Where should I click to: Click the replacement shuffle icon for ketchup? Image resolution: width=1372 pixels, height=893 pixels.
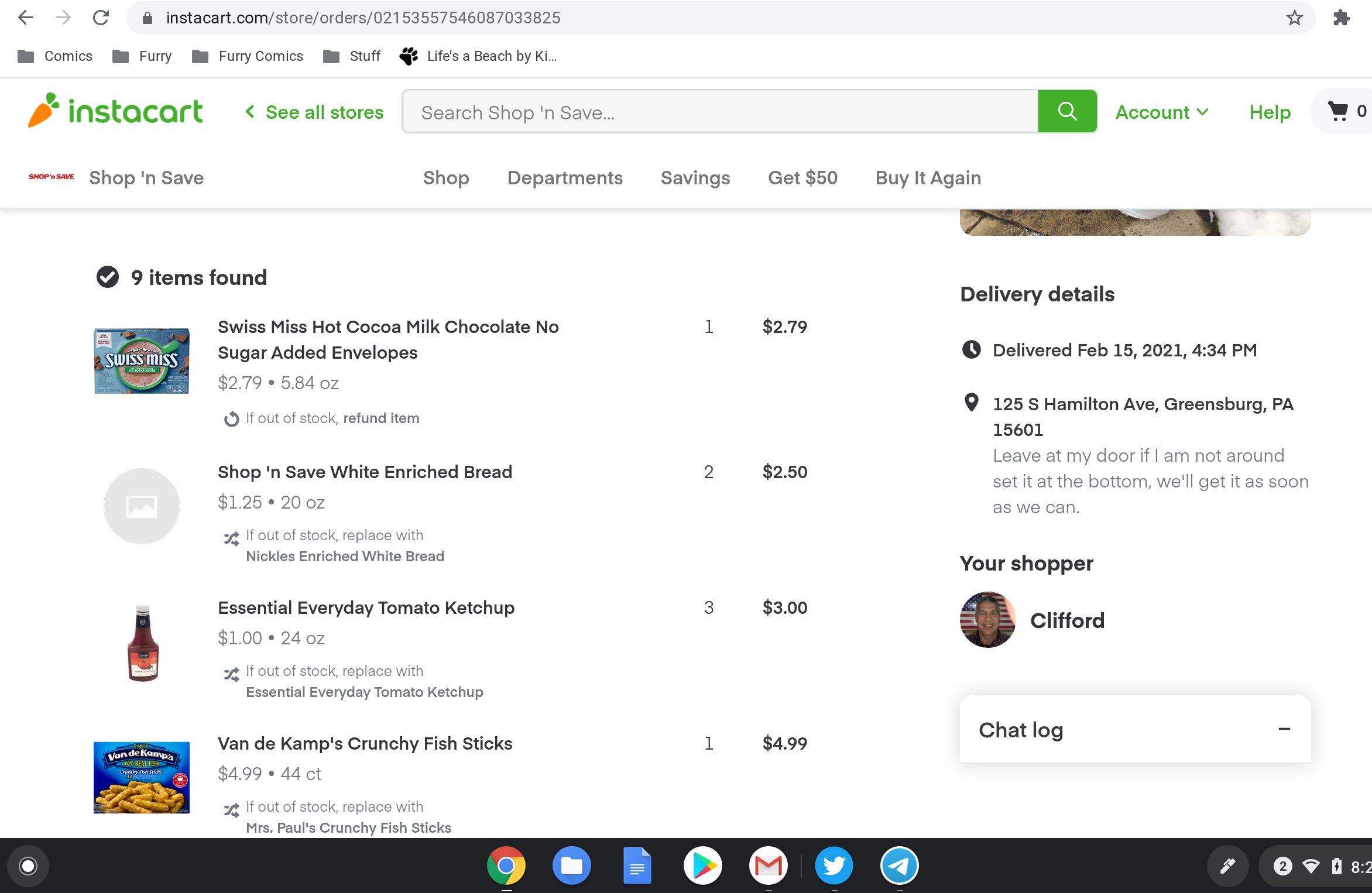pos(232,674)
